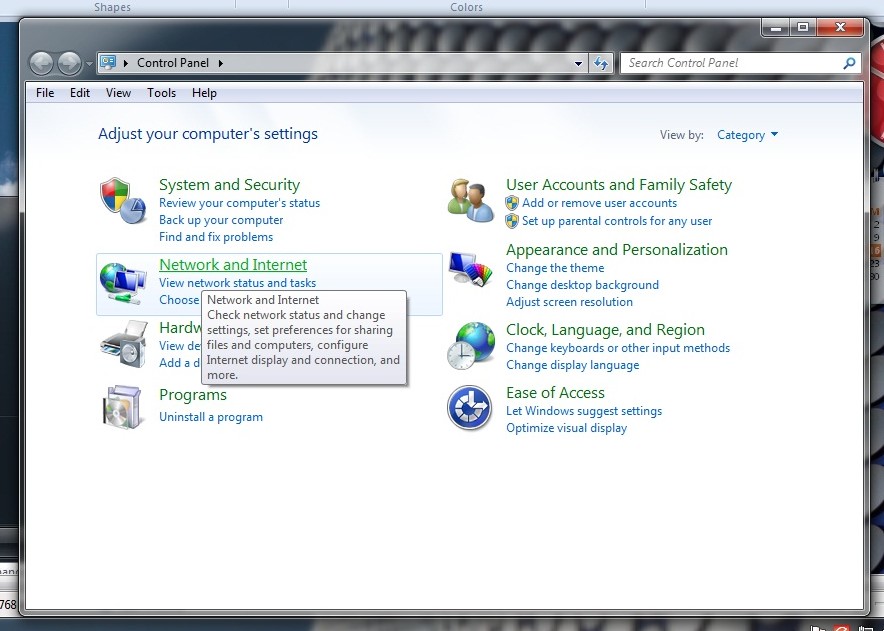Open Find and fix problems

pyautogui.click(x=216, y=237)
